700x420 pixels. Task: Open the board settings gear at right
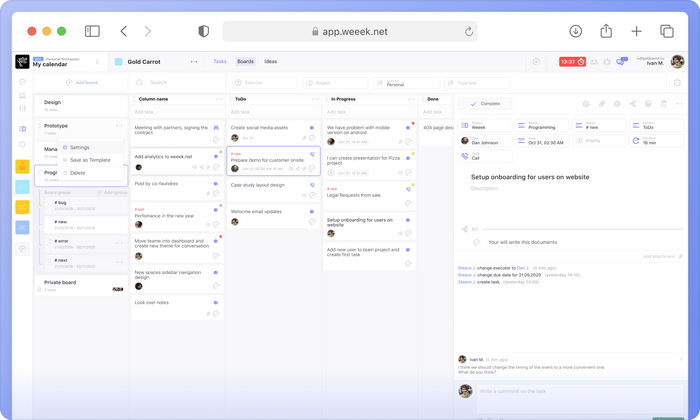point(678,83)
